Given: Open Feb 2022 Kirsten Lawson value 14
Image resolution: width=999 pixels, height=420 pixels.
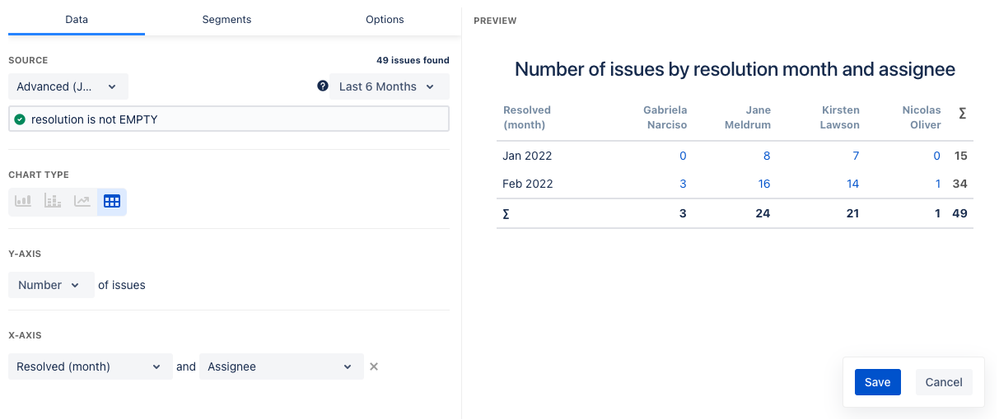Looking at the screenshot, I should point(852,184).
